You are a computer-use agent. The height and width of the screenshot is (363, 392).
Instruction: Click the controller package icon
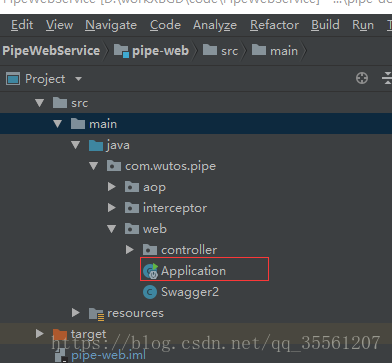[150, 249]
